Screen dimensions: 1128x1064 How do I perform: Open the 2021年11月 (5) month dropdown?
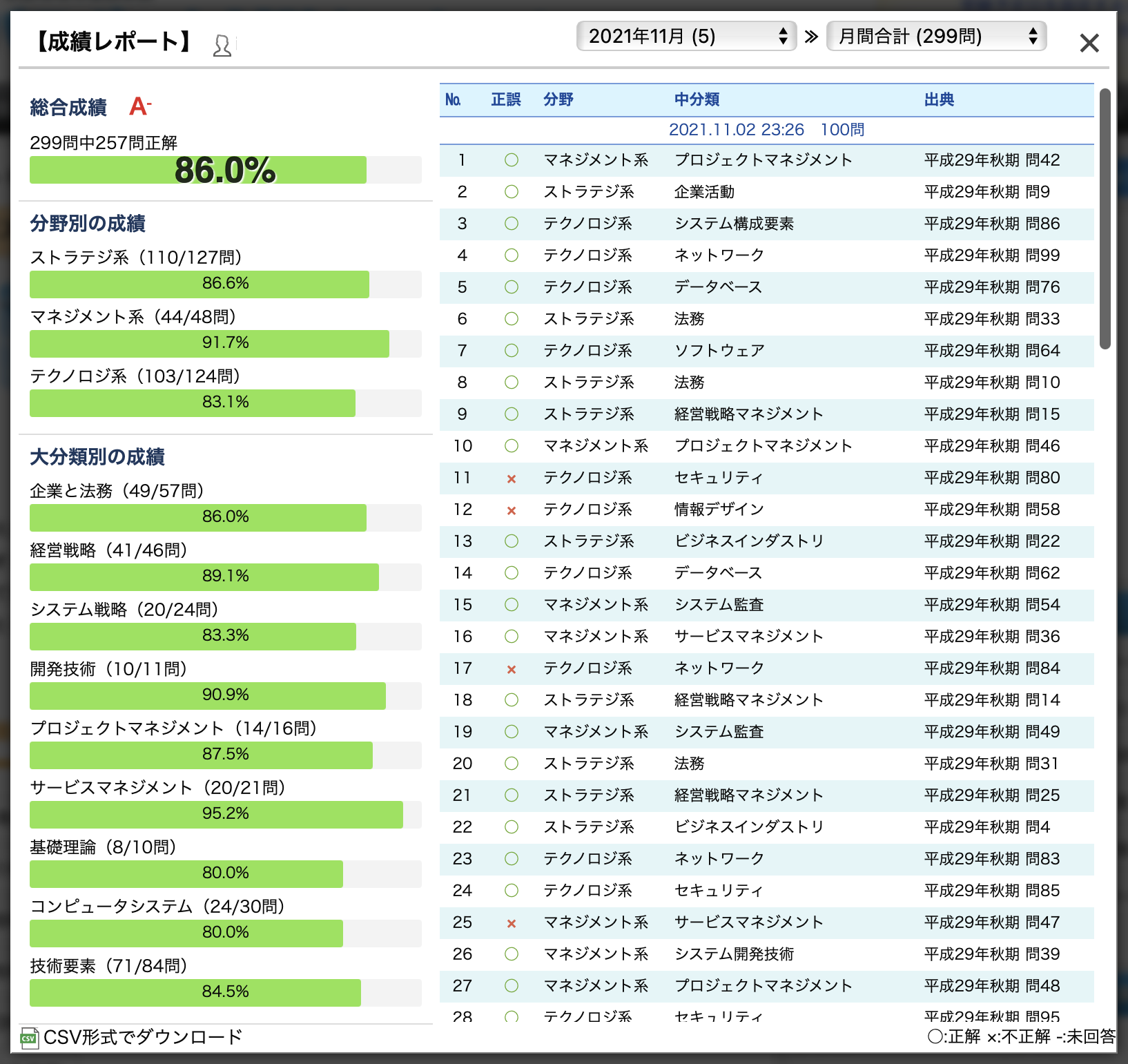click(686, 36)
